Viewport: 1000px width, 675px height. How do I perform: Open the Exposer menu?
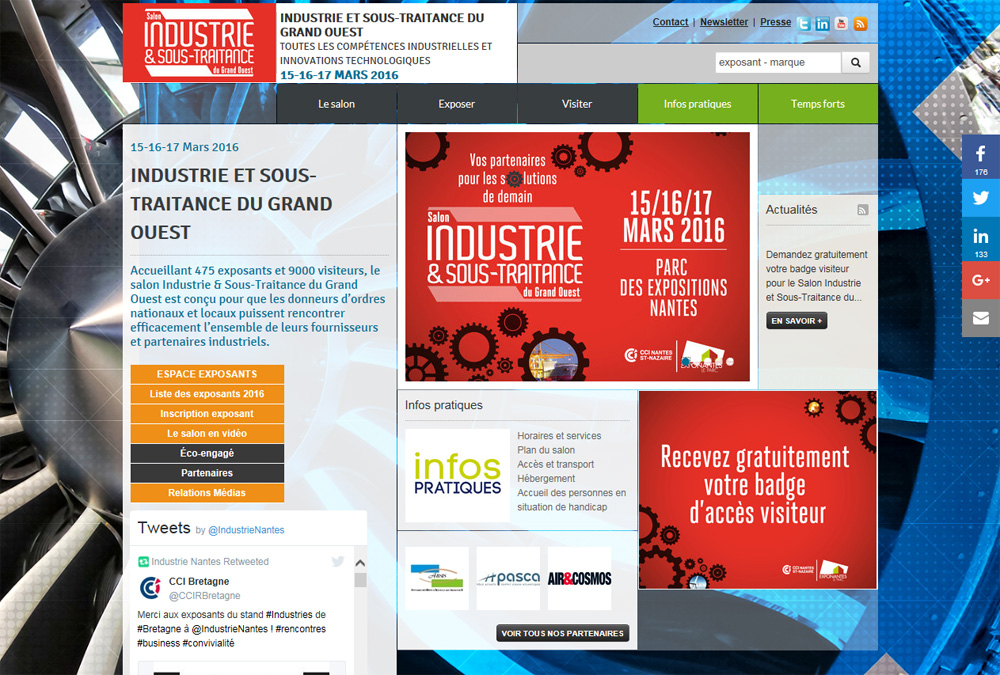[457, 104]
